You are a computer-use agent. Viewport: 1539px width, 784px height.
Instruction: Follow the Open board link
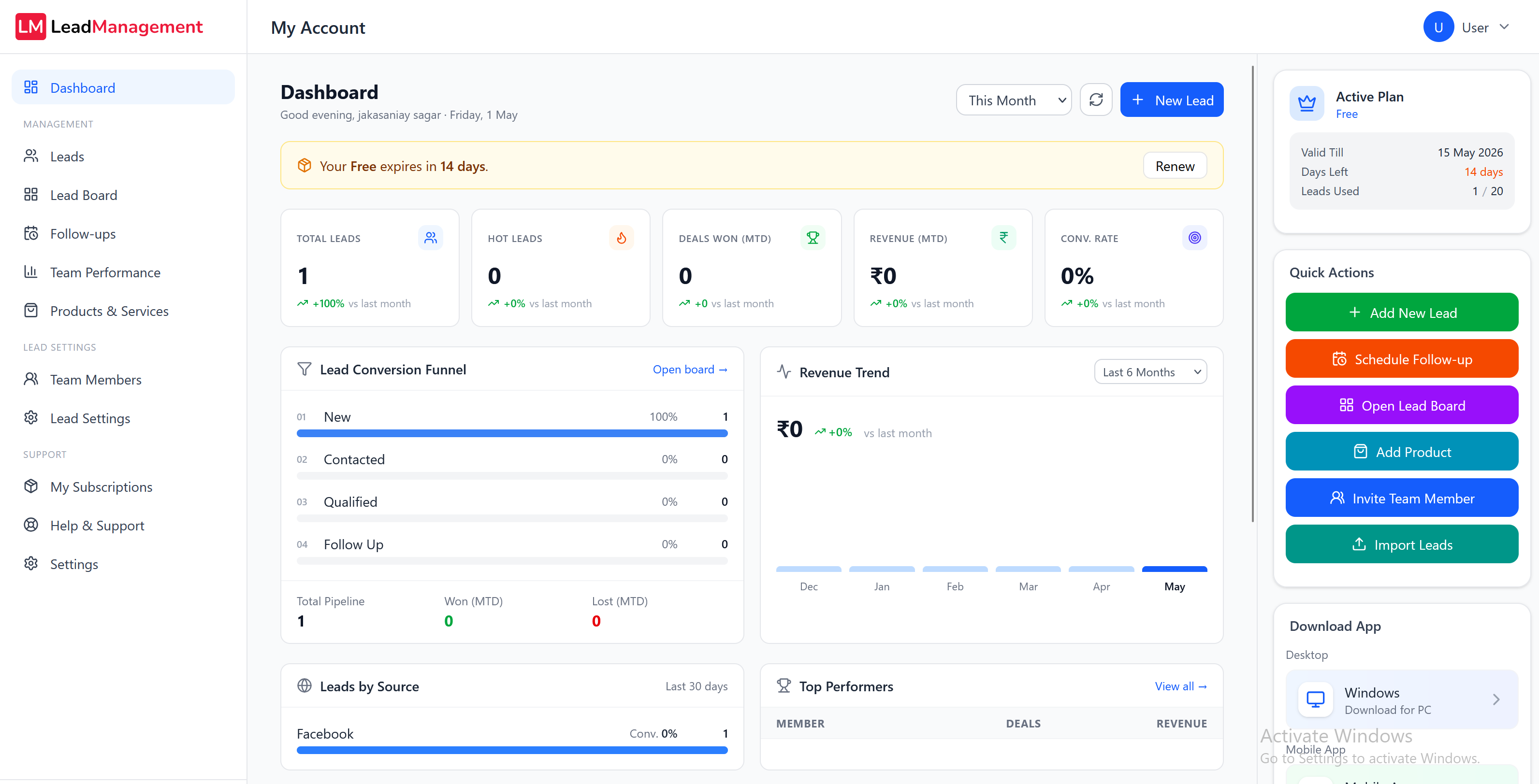coord(690,370)
